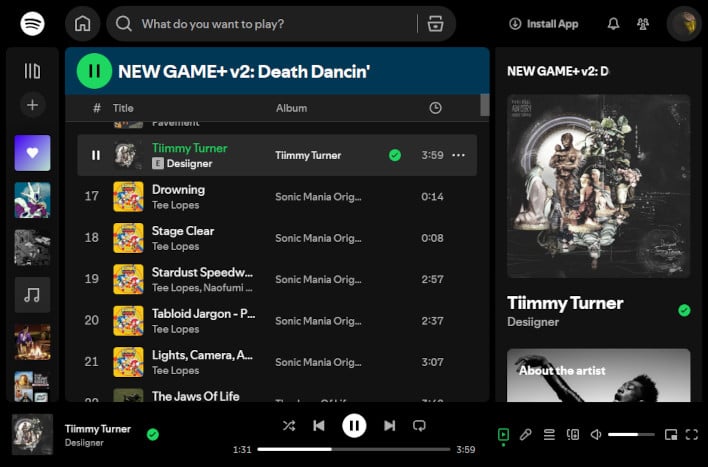Select track 17 Drowning

click(x=277, y=196)
